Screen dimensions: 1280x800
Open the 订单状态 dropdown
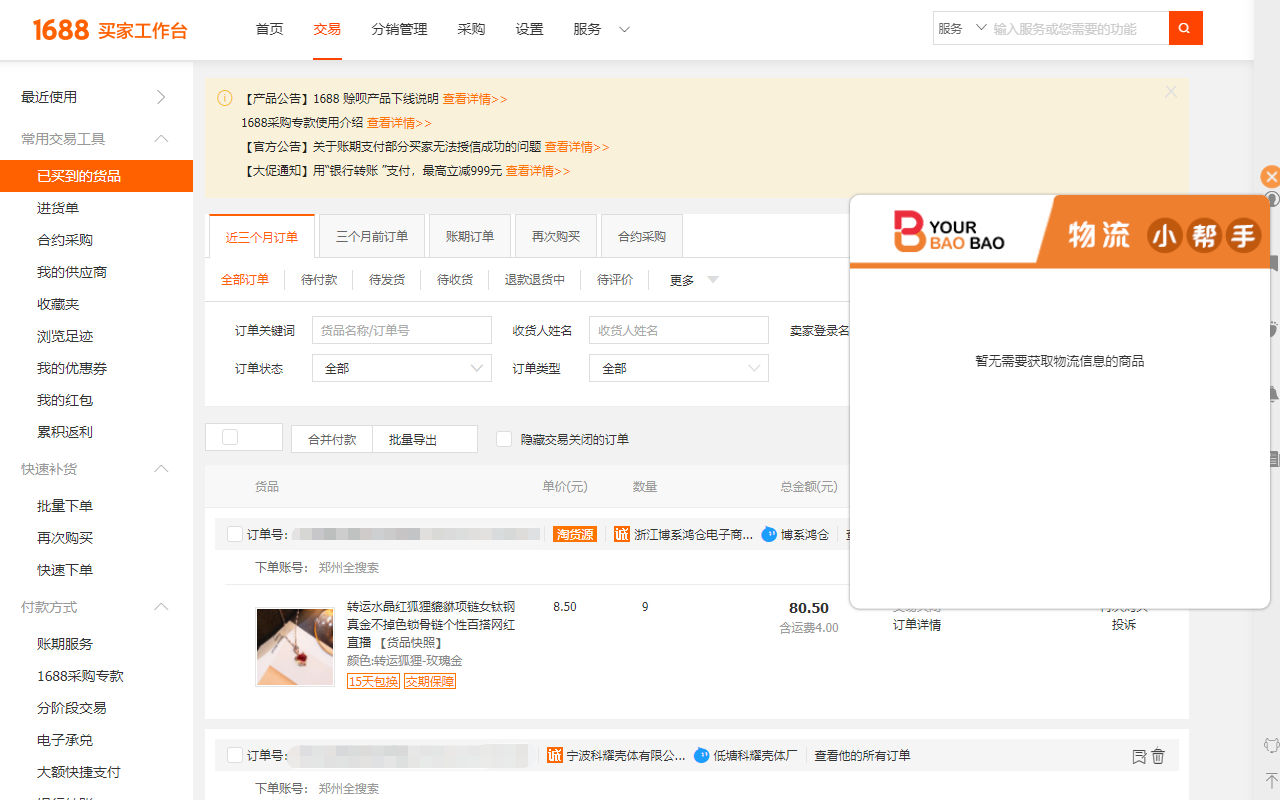click(x=402, y=368)
